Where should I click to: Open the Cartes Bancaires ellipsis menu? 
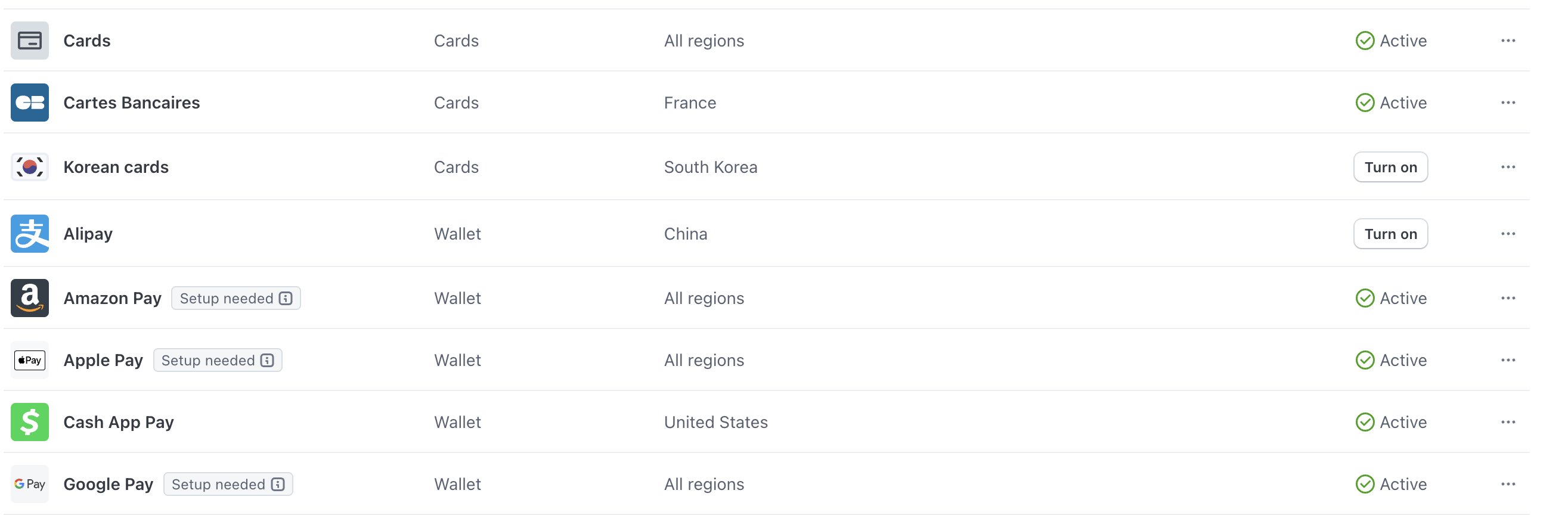tap(1508, 103)
